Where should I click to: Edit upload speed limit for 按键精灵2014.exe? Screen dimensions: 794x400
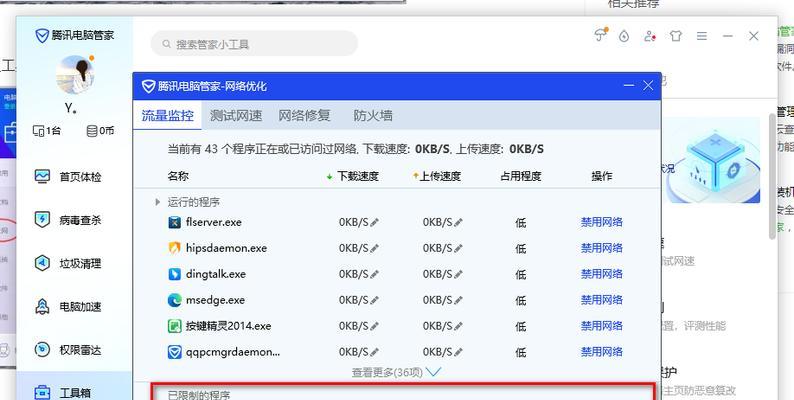point(458,326)
